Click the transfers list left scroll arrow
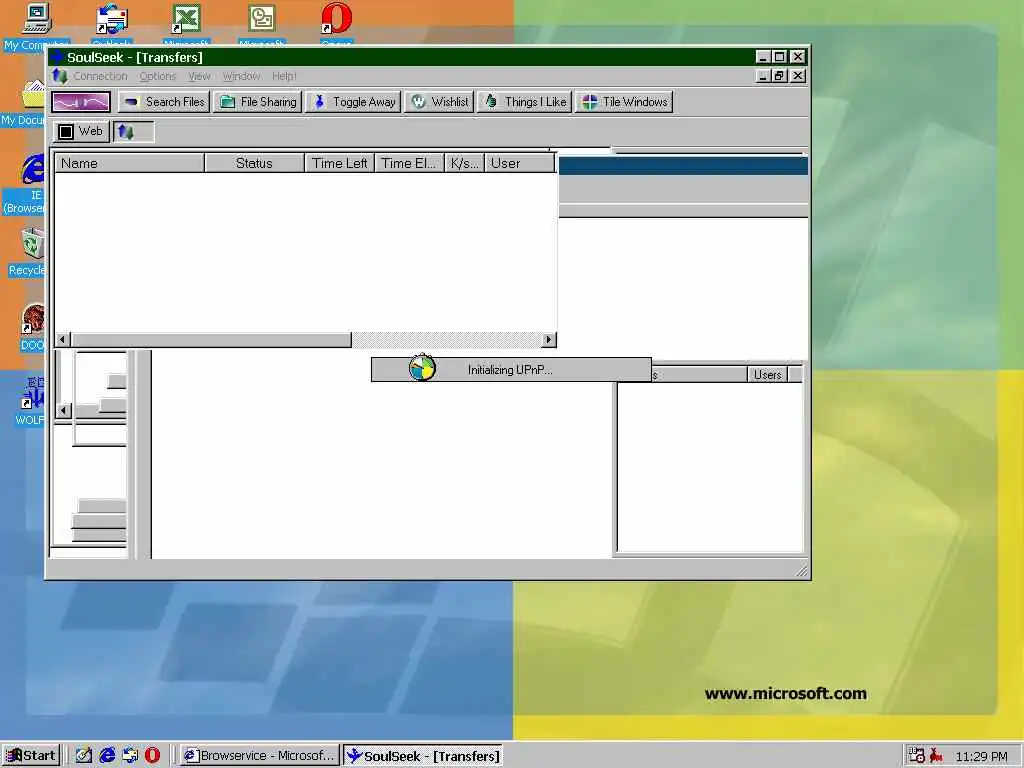 (x=63, y=340)
